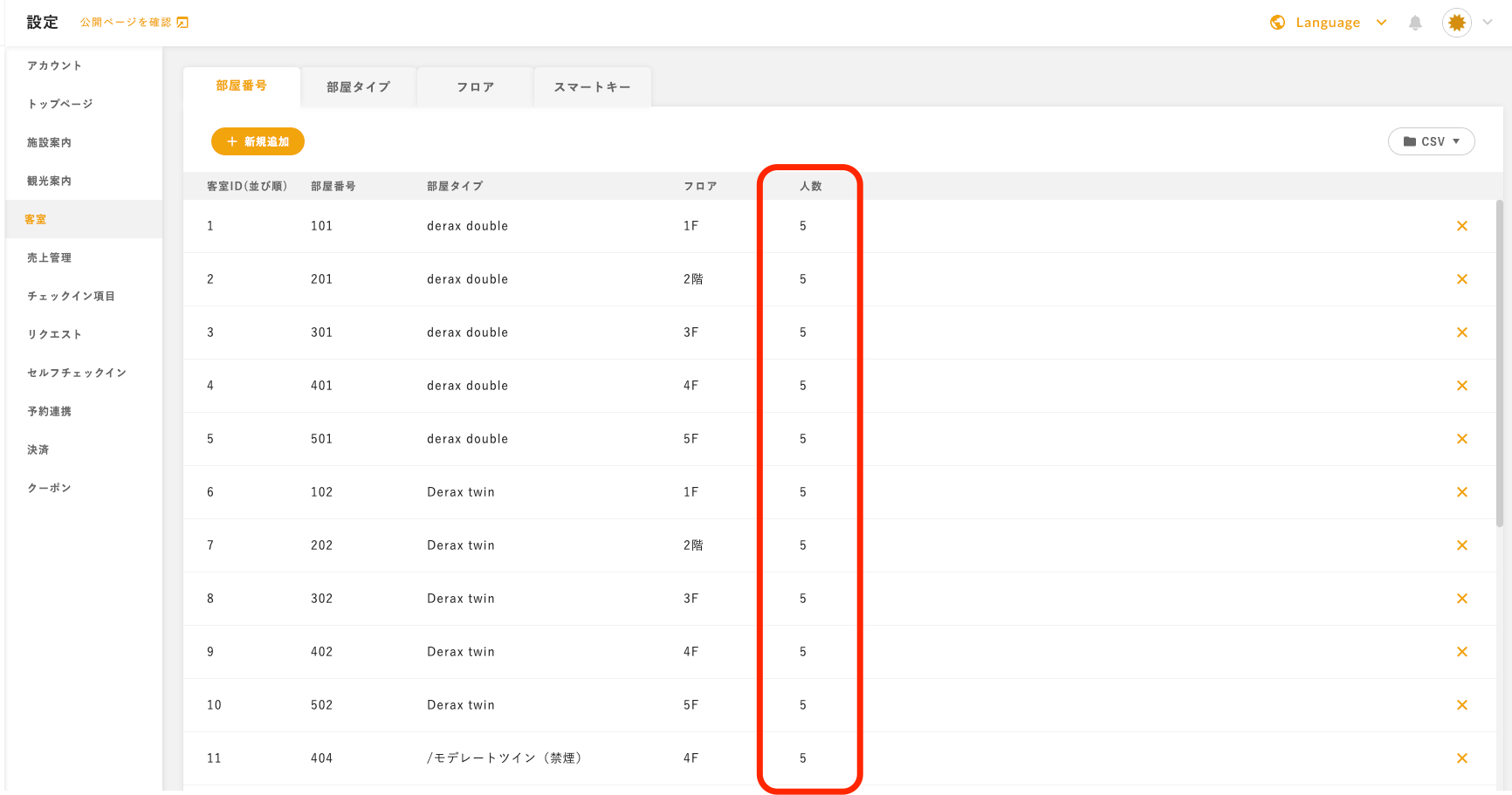The width and height of the screenshot is (1512, 795).
Task: Click room number 102 cell
Action: pyautogui.click(x=321, y=492)
